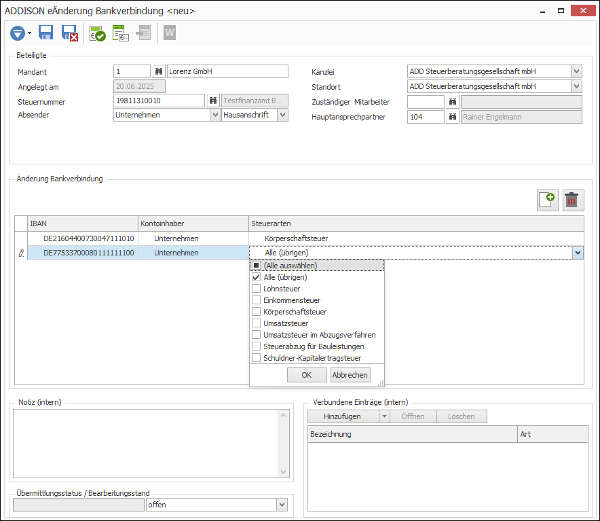Delete bank connection with trash icon
600x521 pixels.
pos(573,200)
